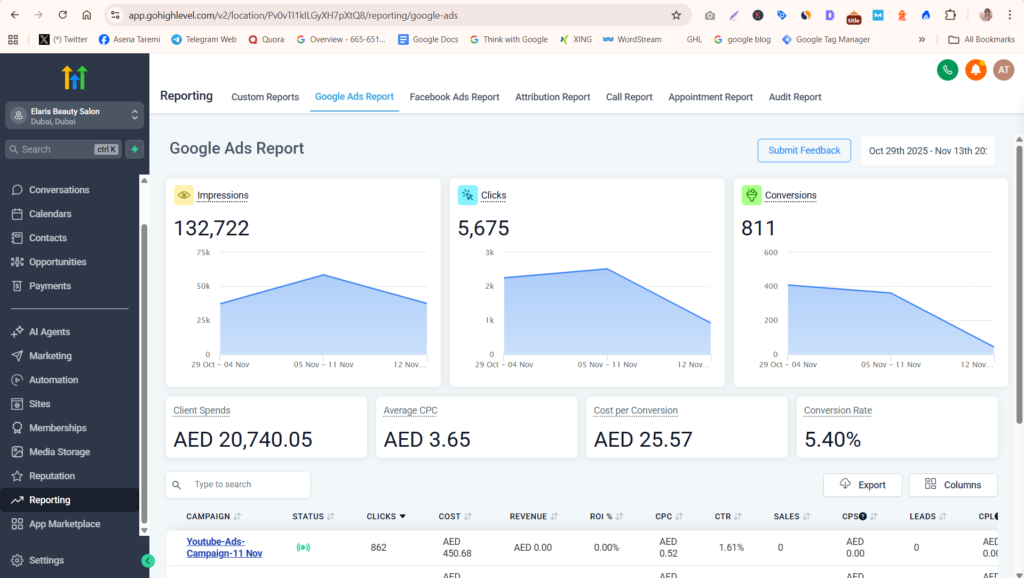Screen dimensions: 1024x578
Task: Sort the table by CTR
Action: pyautogui.click(x=728, y=517)
